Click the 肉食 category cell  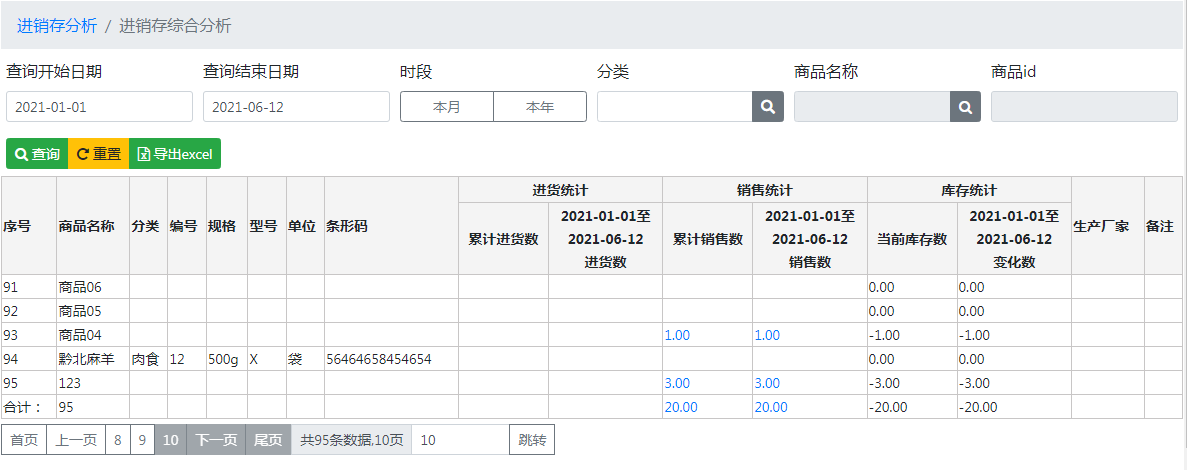point(148,360)
